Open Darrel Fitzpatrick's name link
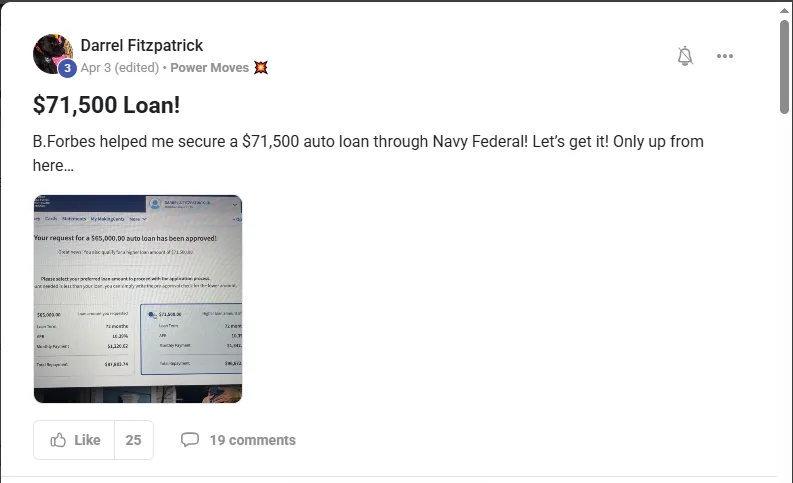This screenshot has width=793, height=483. [x=141, y=45]
